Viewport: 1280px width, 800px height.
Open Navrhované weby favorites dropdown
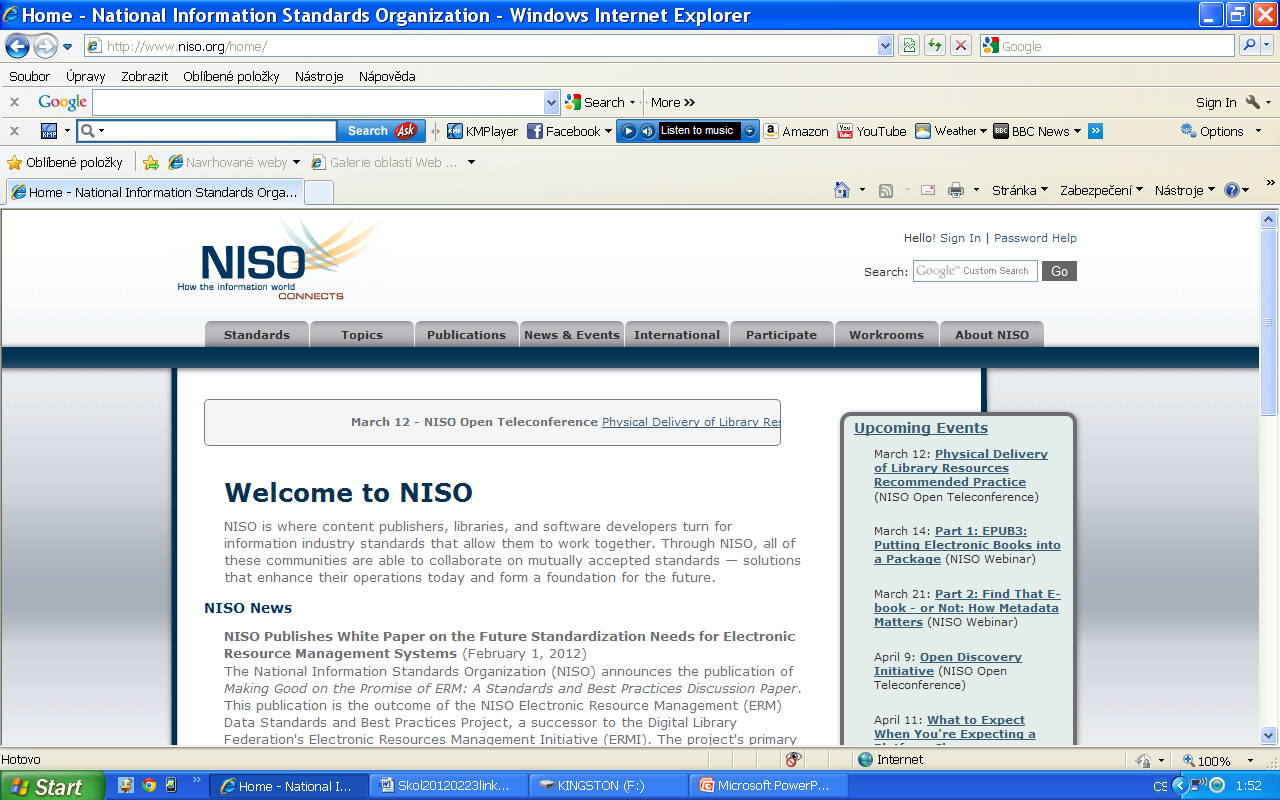[x=296, y=162]
